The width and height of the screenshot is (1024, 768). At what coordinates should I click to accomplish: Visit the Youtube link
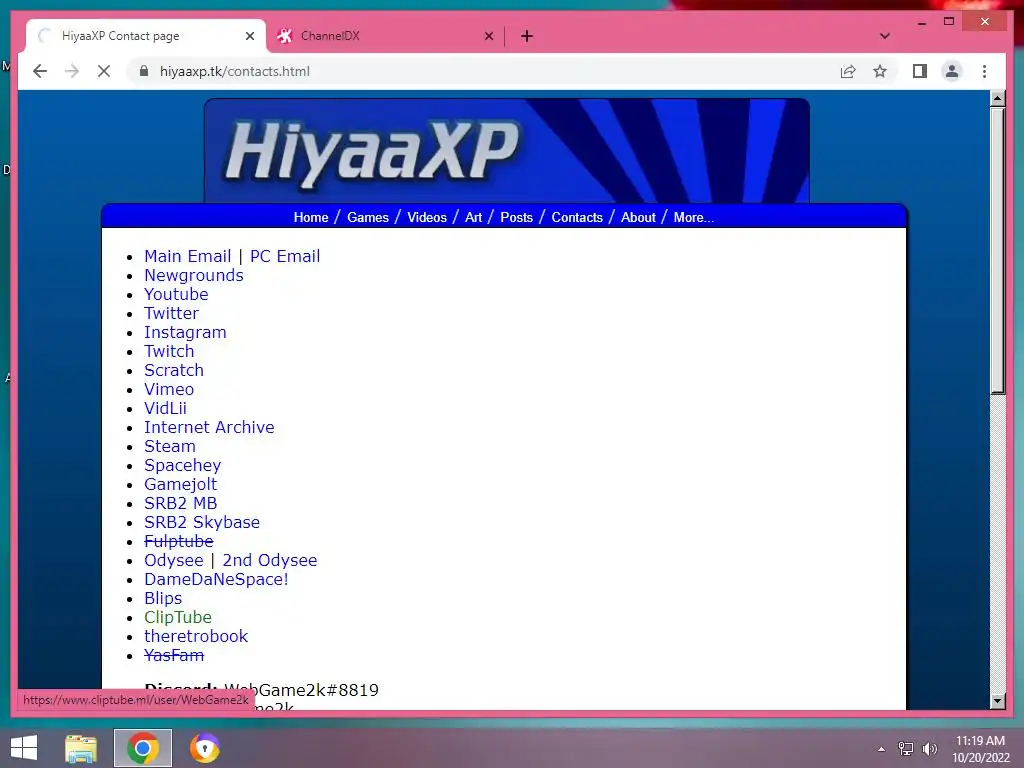point(176,295)
